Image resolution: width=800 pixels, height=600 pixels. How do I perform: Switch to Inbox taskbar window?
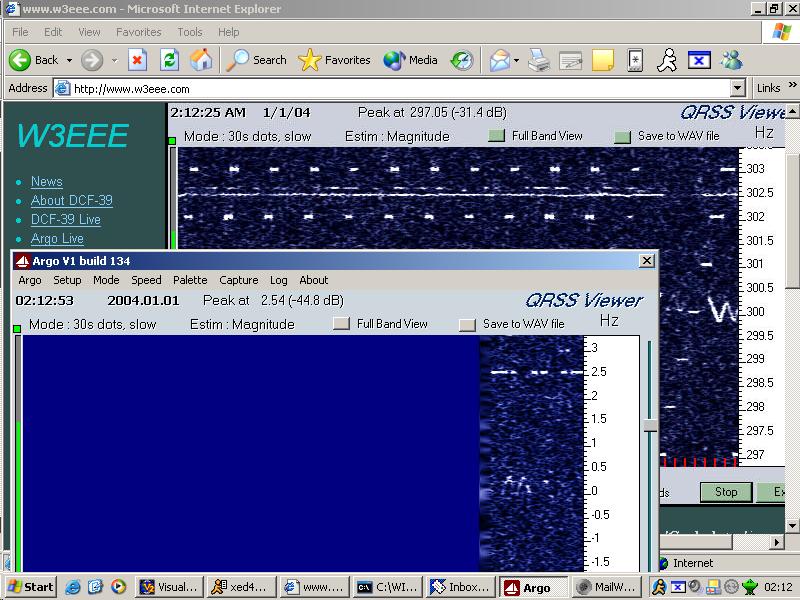461,587
